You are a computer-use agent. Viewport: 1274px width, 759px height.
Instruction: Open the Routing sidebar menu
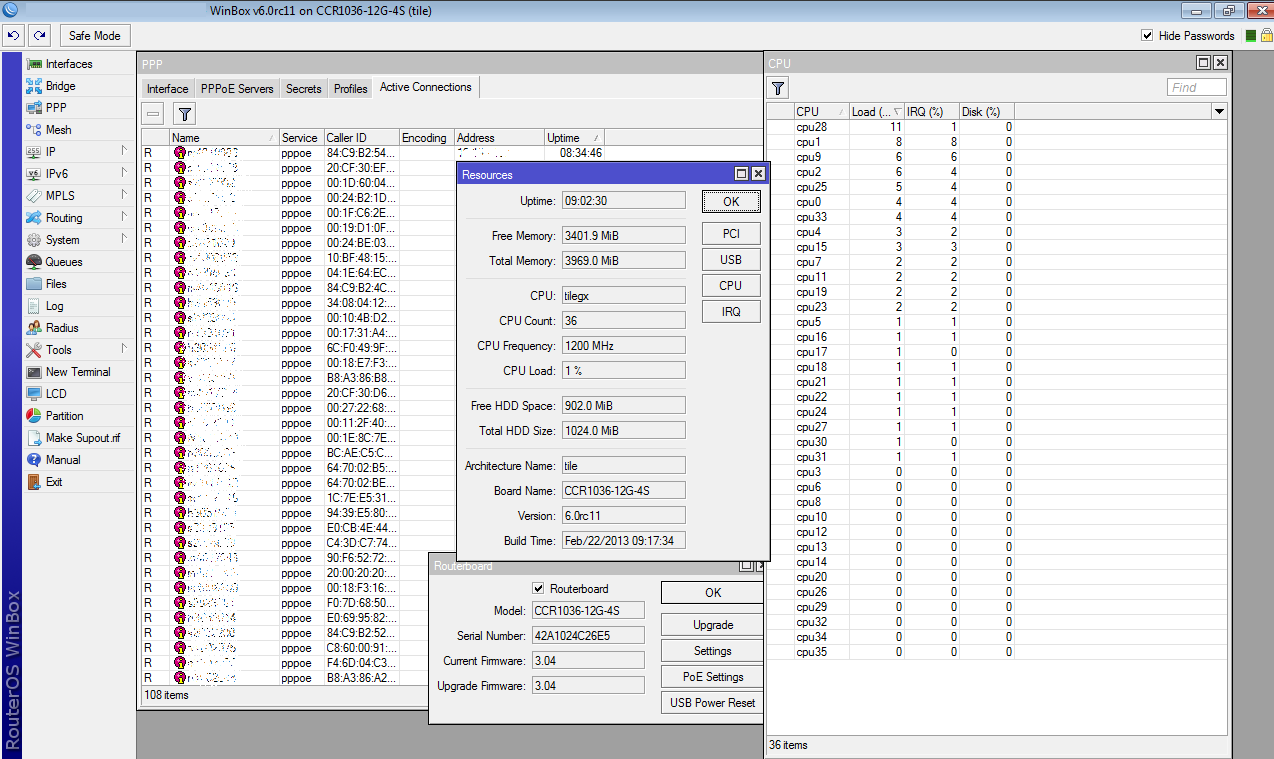64,218
